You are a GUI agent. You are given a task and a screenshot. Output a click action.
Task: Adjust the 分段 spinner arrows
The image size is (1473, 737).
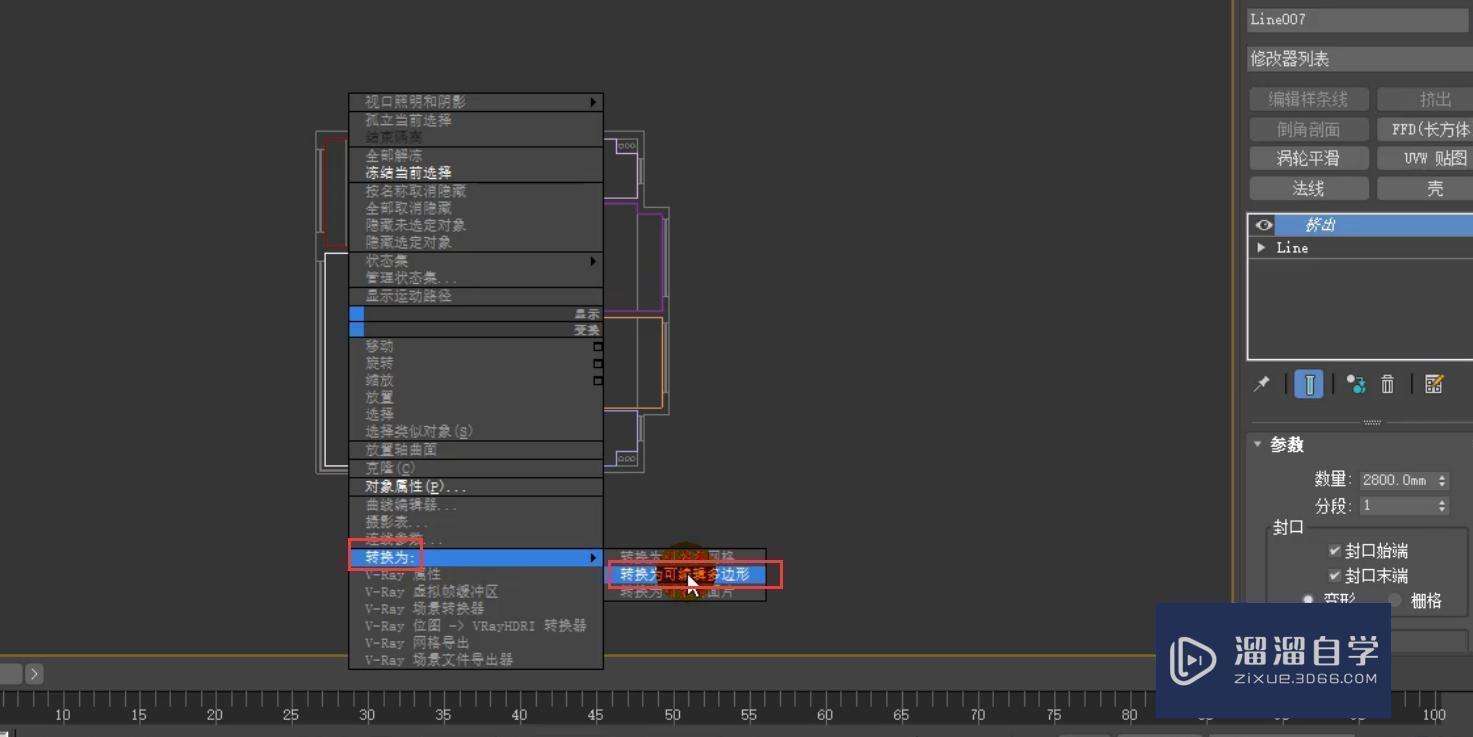[x=1442, y=506]
